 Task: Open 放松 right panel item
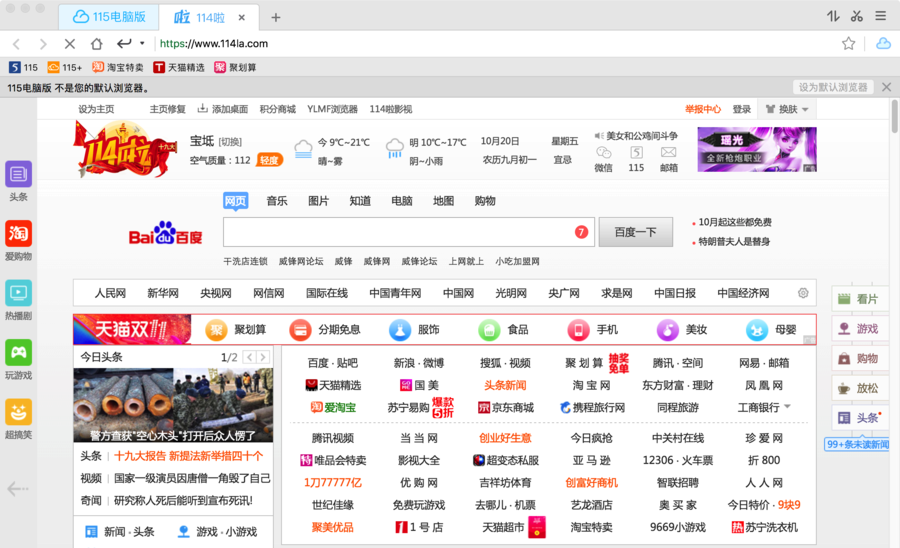pos(859,388)
